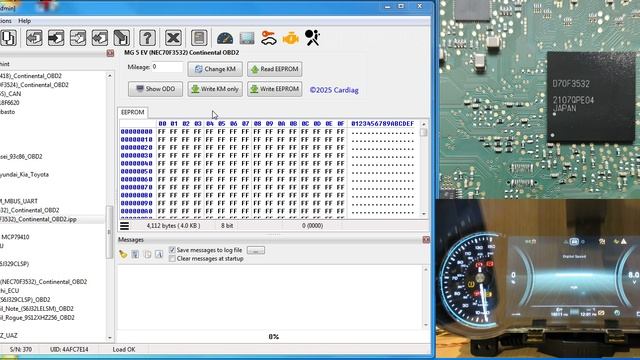Image resolution: width=640 pixels, height=360 pixels.
Task: Select the Note_(S6J32LELSM)_OBD2 list item
Action: click(x=37, y=309)
